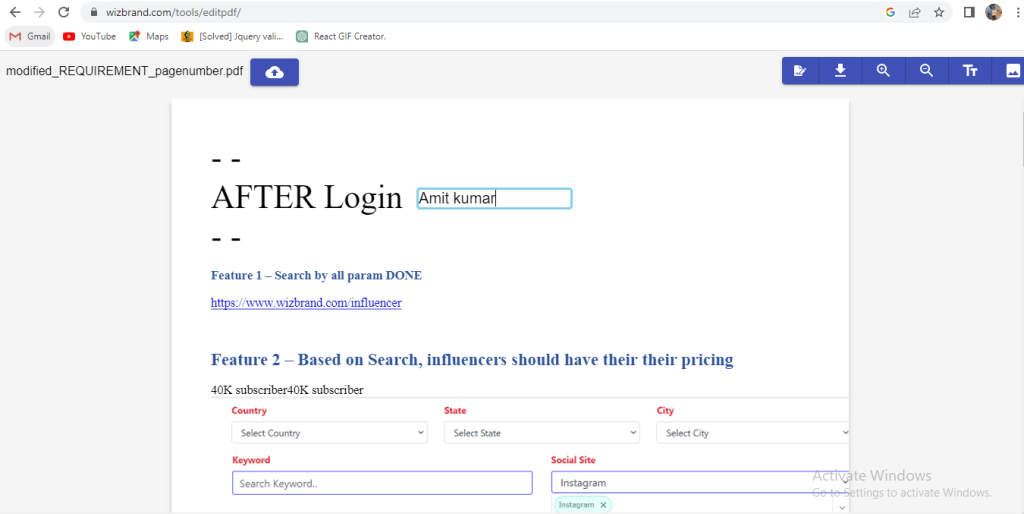1024x514 pixels.
Task: Zoom in on the PDF page
Action: 883,71
